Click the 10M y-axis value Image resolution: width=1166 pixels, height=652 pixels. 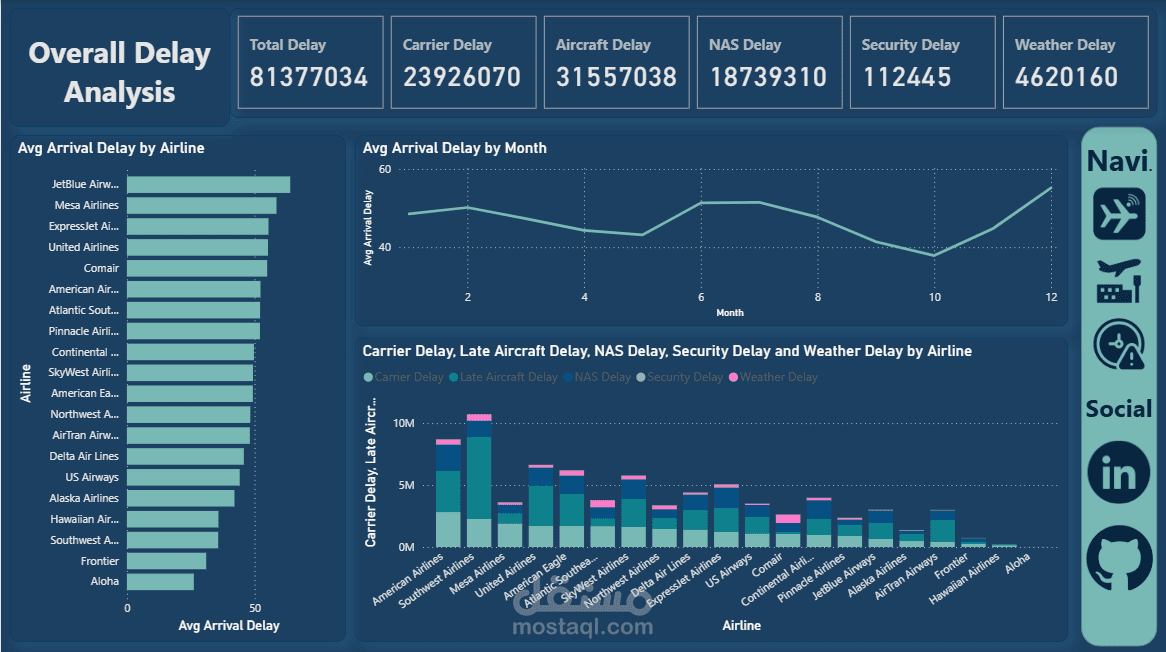click(x=404, y=424)
